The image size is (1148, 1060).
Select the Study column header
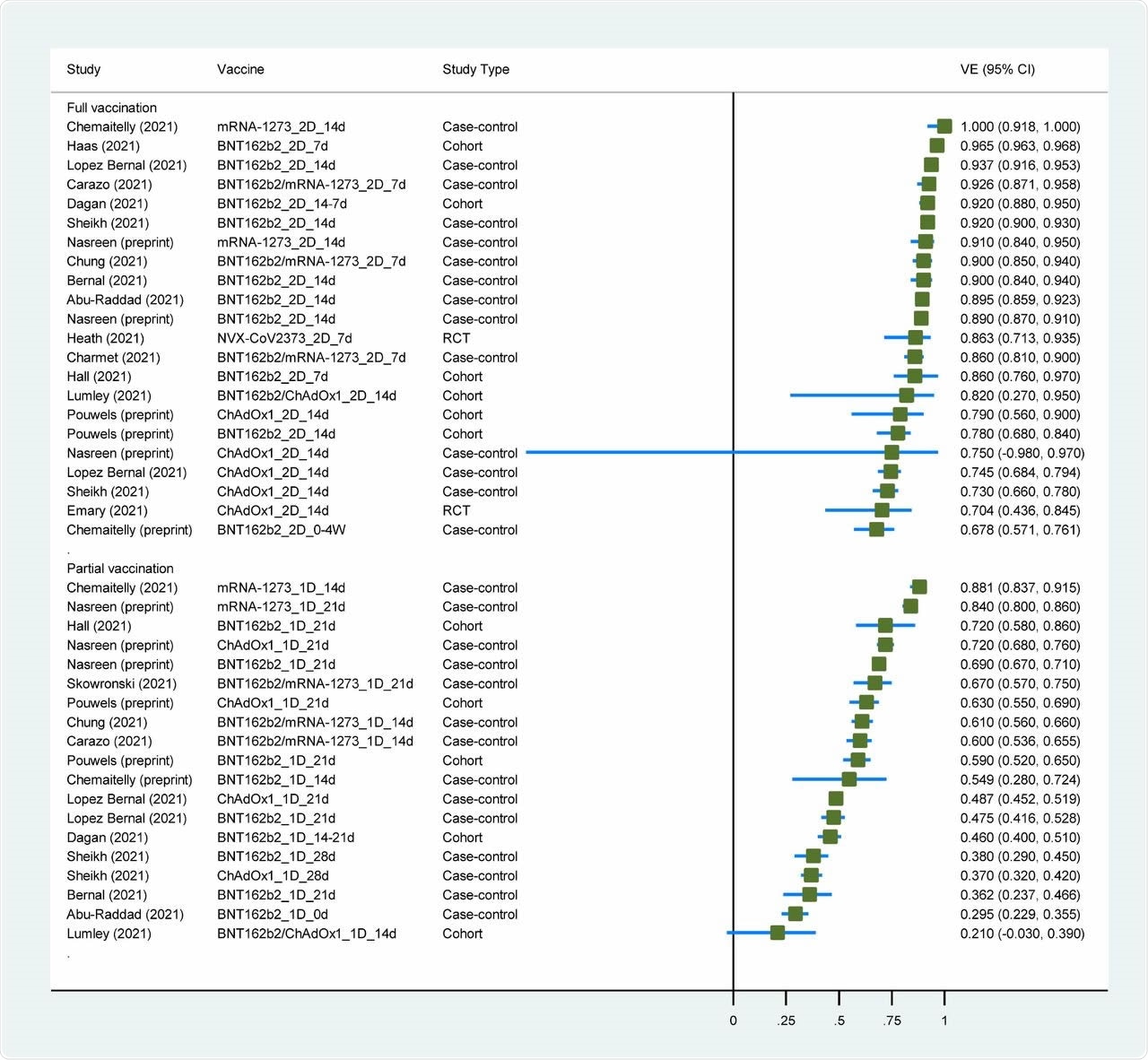pos(83,69)
